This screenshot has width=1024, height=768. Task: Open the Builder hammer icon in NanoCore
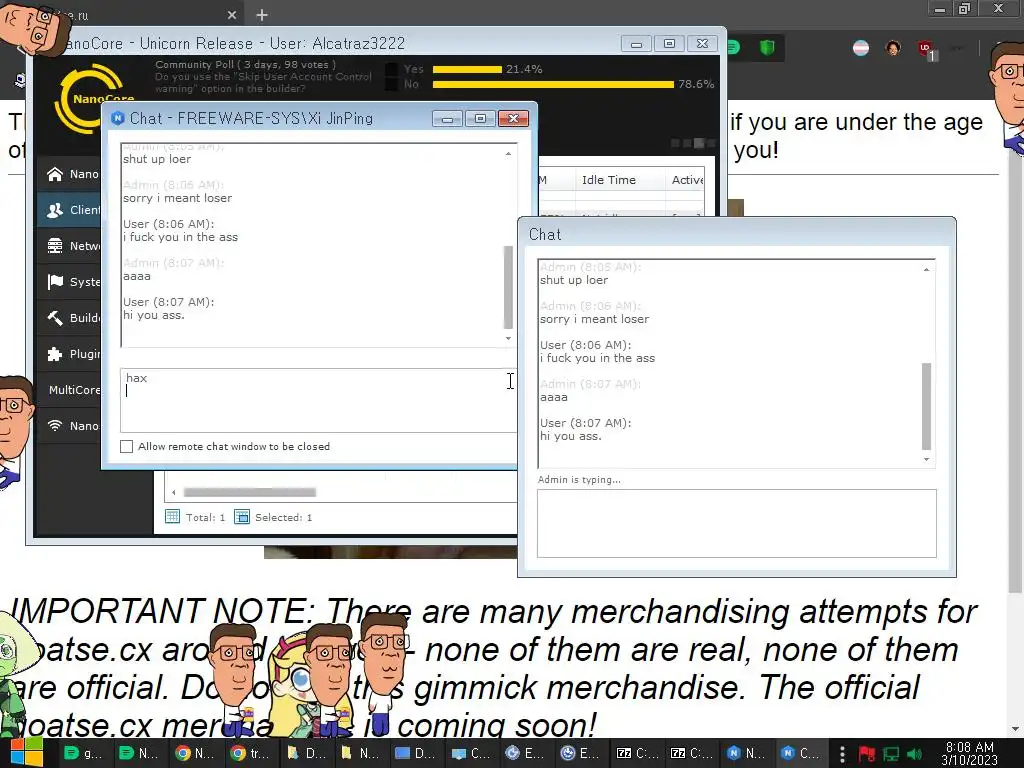[56, 317]
